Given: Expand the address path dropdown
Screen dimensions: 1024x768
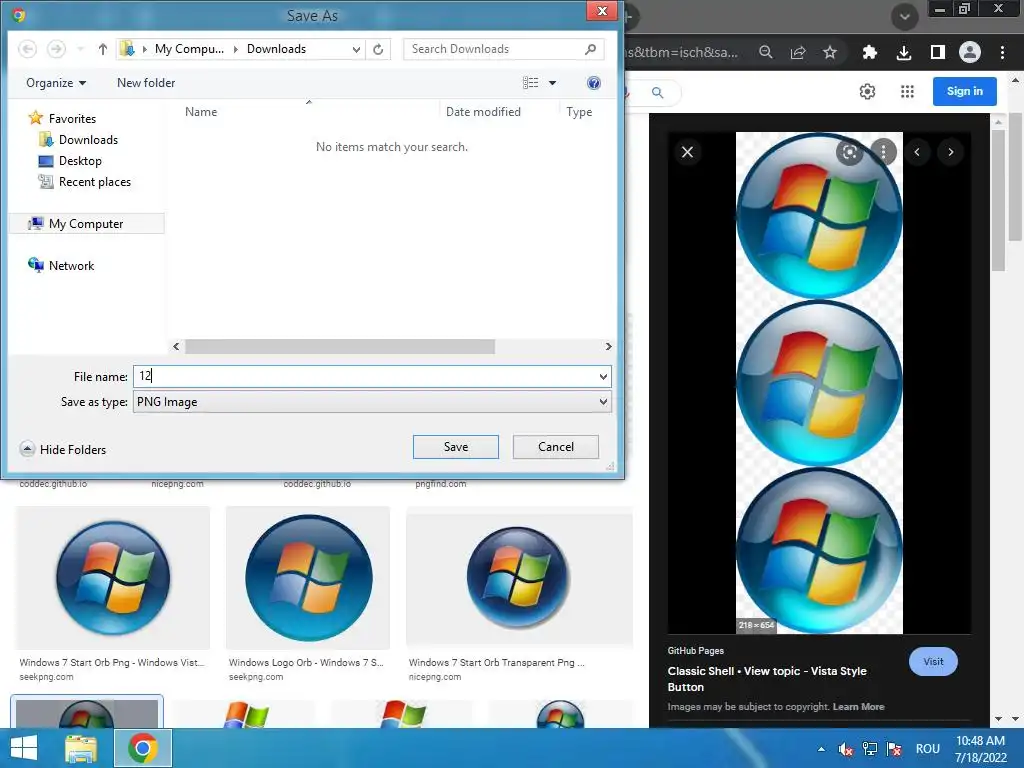Looking at the screenshot, I should click(356, 49).
